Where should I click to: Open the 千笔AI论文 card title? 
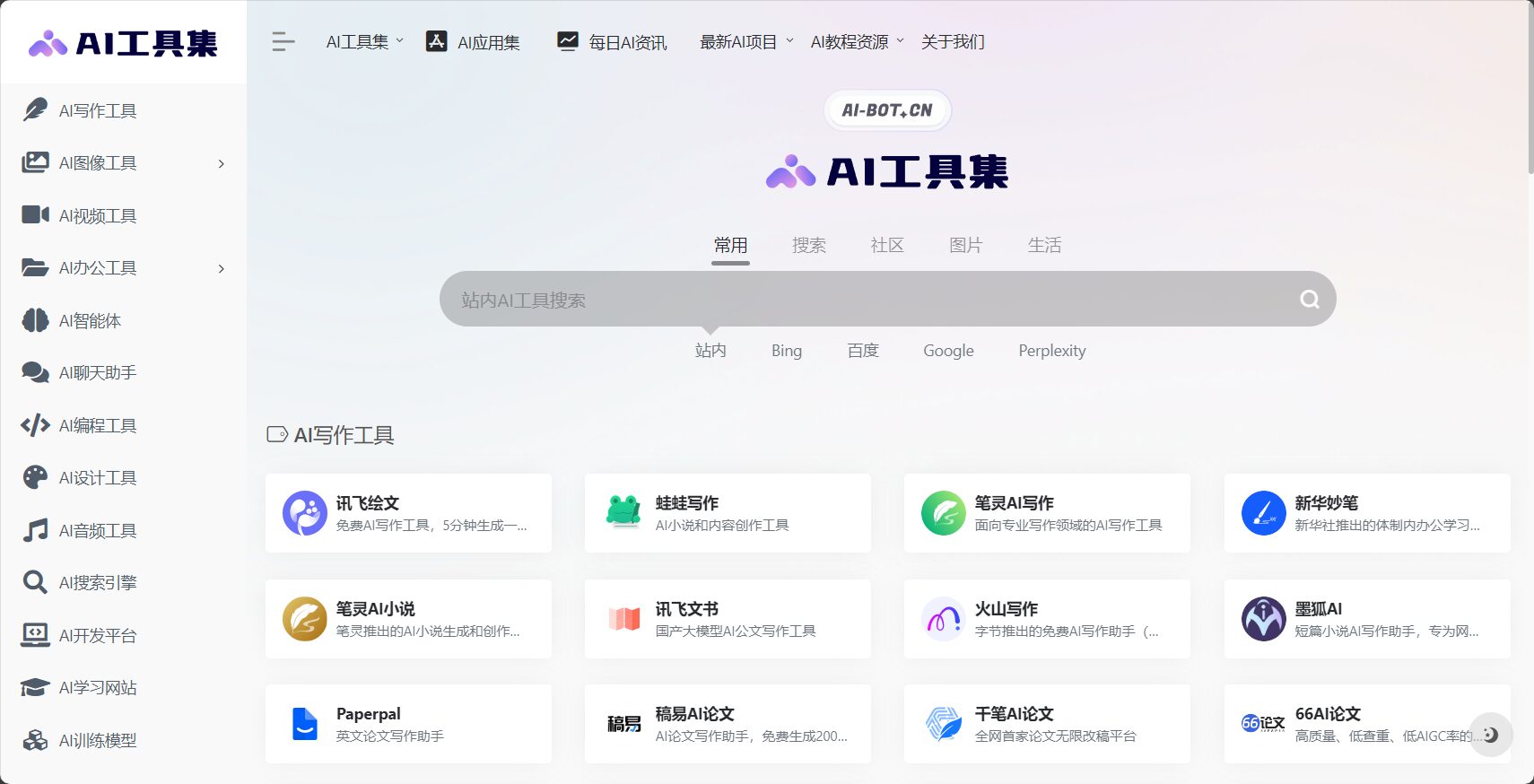coord(1015,714)
